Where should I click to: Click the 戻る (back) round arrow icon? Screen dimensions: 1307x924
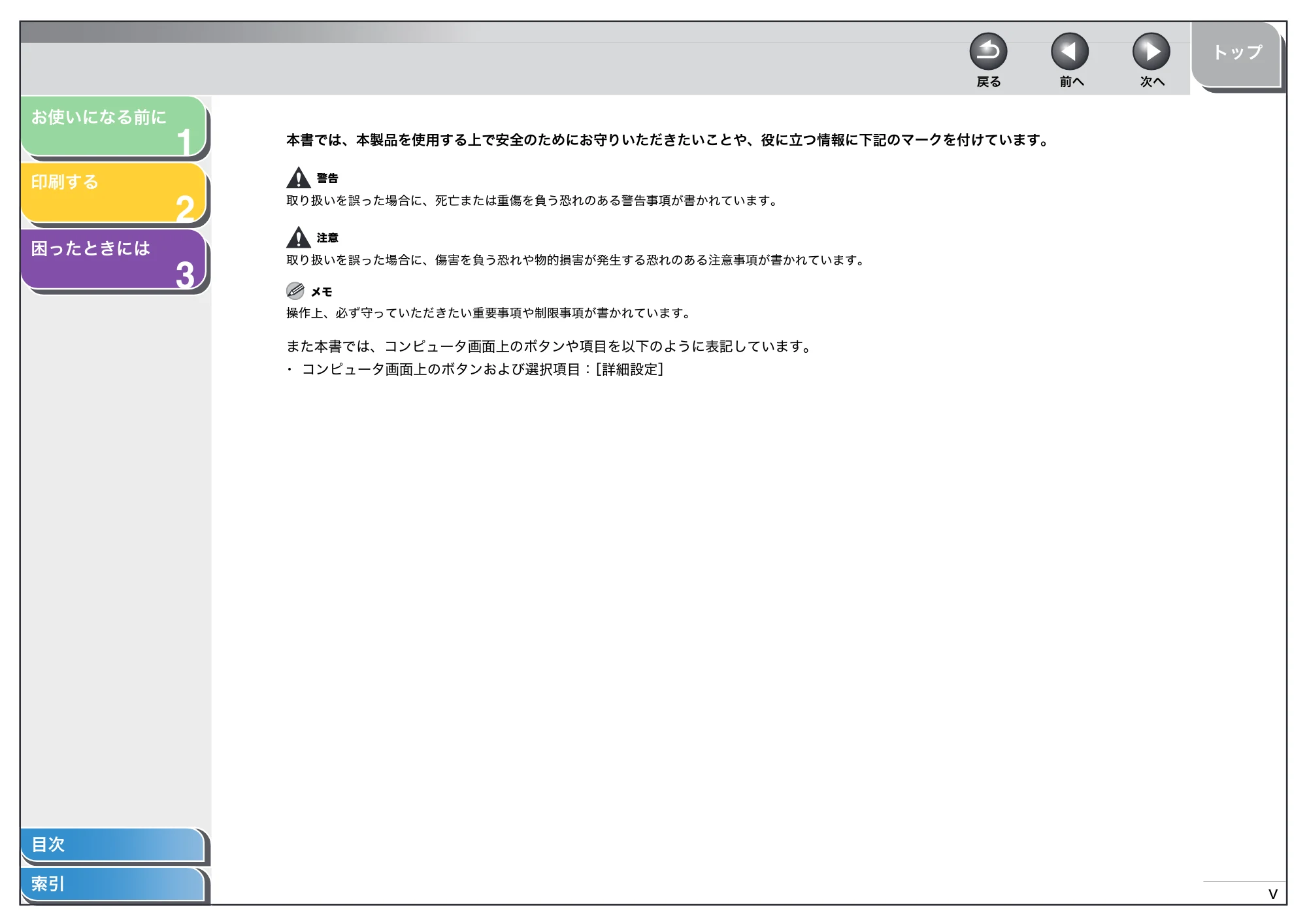tap(988, 52)
